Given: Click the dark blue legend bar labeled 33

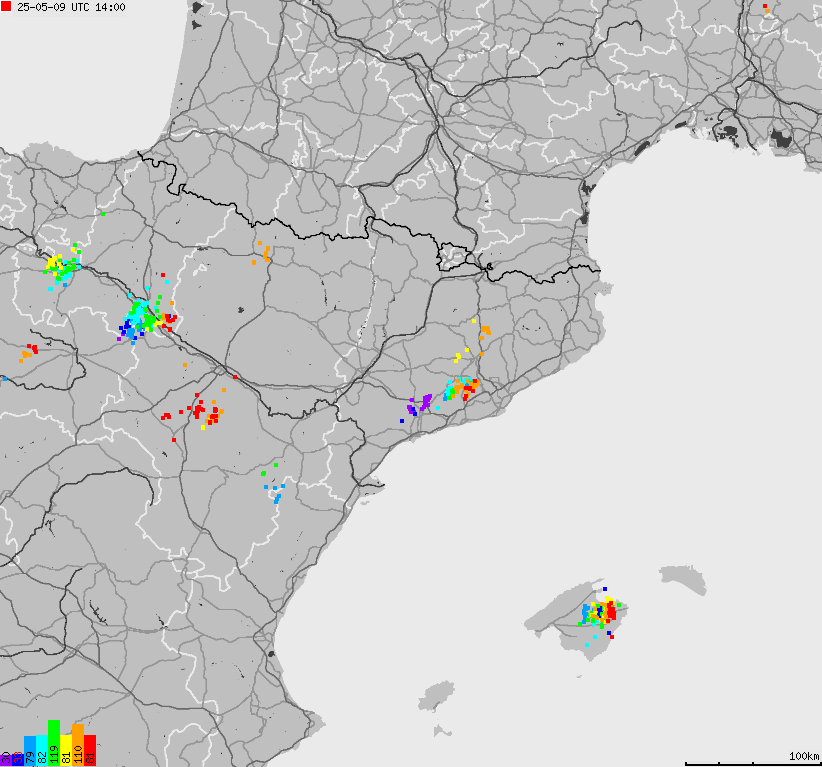Looking at the screenshot, I should [17, 759].
